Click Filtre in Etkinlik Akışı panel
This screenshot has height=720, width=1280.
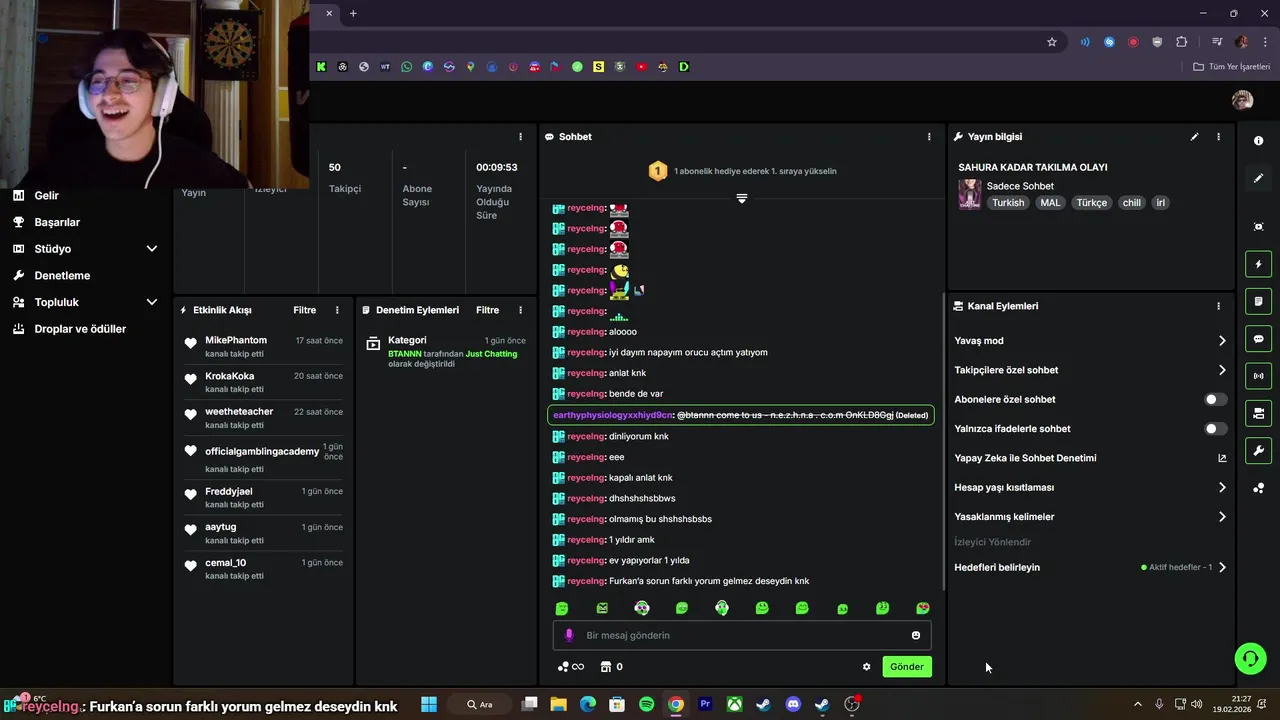point(305,310)
